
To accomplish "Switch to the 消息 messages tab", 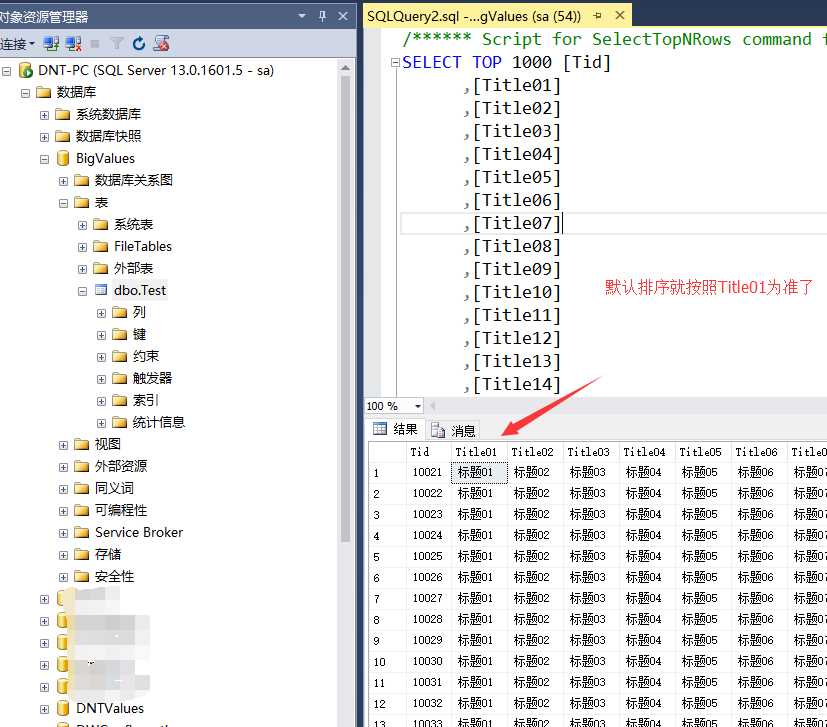I will pyautogui.click(x=453, y=431).
